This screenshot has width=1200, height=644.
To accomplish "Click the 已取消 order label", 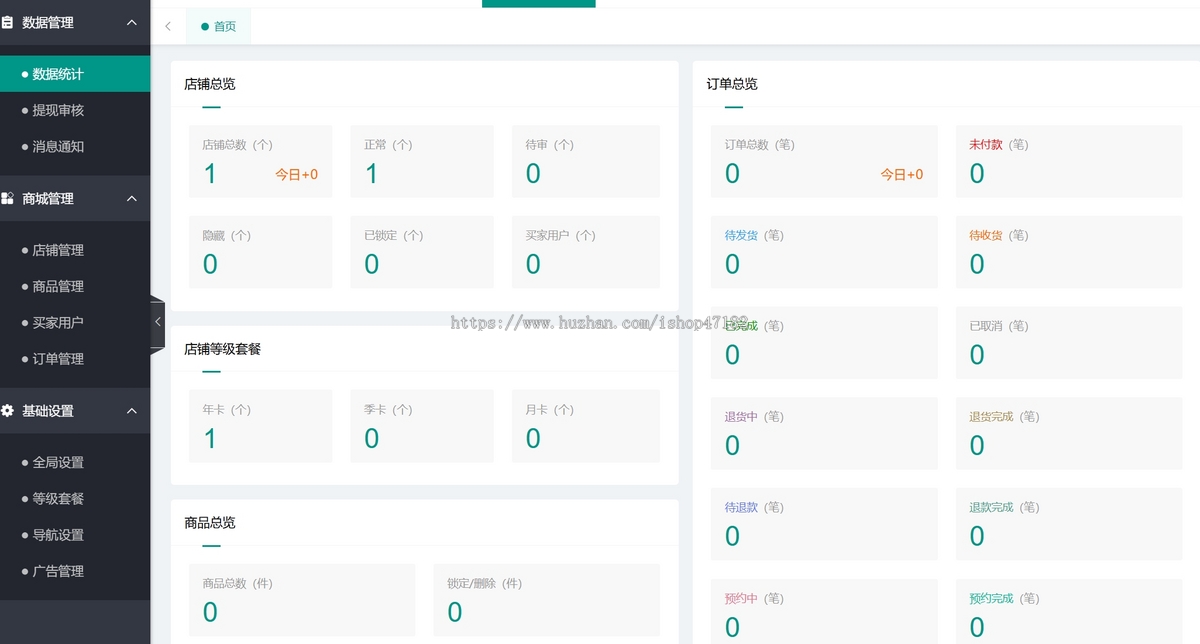I will pos(986,326).
